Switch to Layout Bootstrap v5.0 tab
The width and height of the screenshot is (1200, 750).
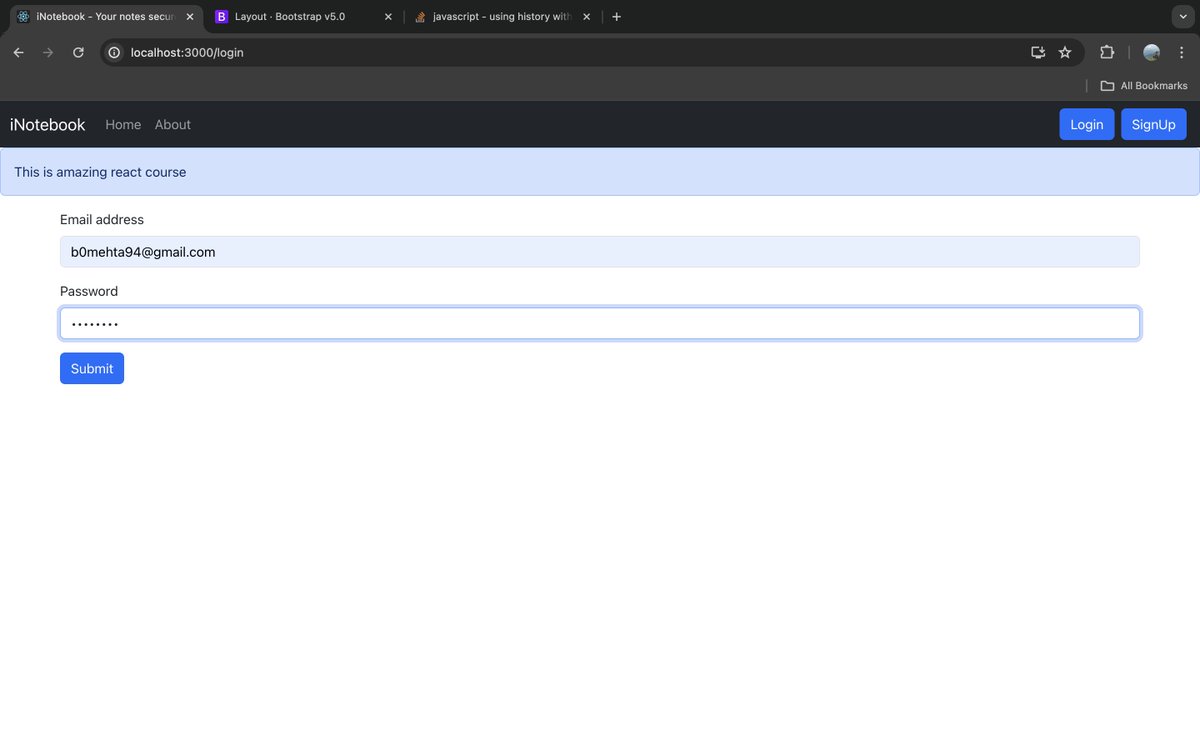pyautogui.click(x=304, y=17)
